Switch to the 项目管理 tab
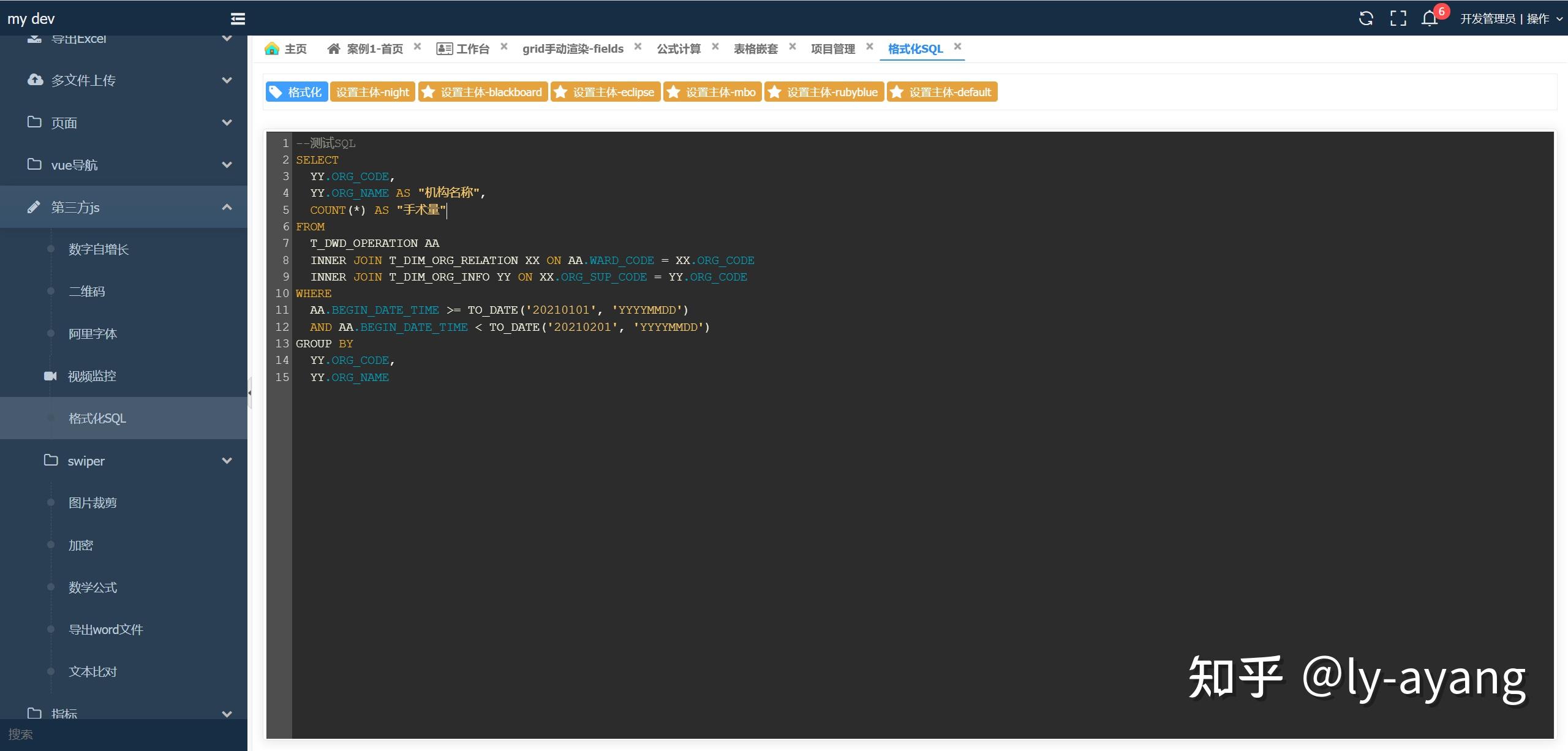This screenshot has height=751, width=1568. pyautogui.click(x=833, y=48)
